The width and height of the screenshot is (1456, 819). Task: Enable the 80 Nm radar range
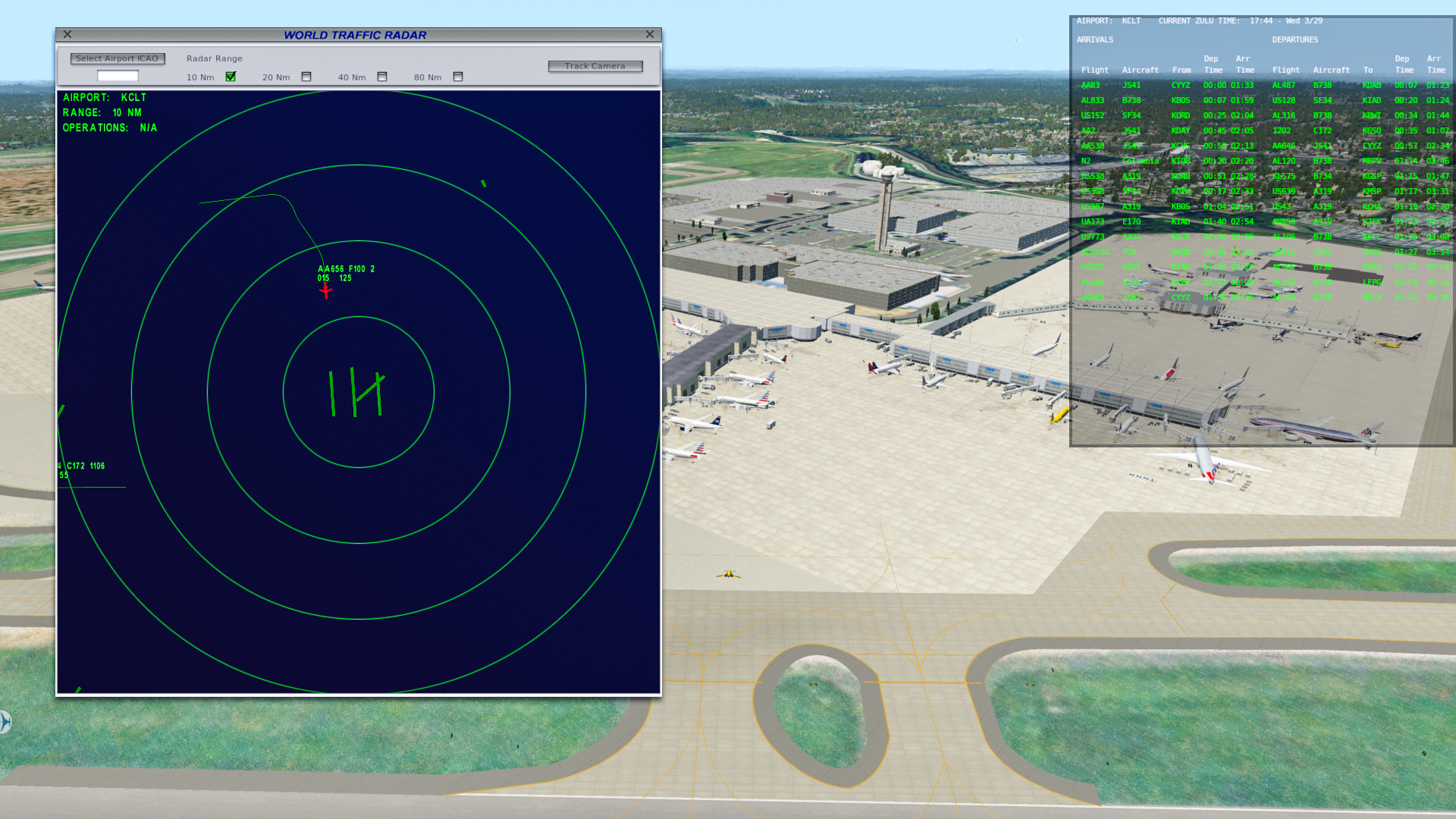coord(458,77)
